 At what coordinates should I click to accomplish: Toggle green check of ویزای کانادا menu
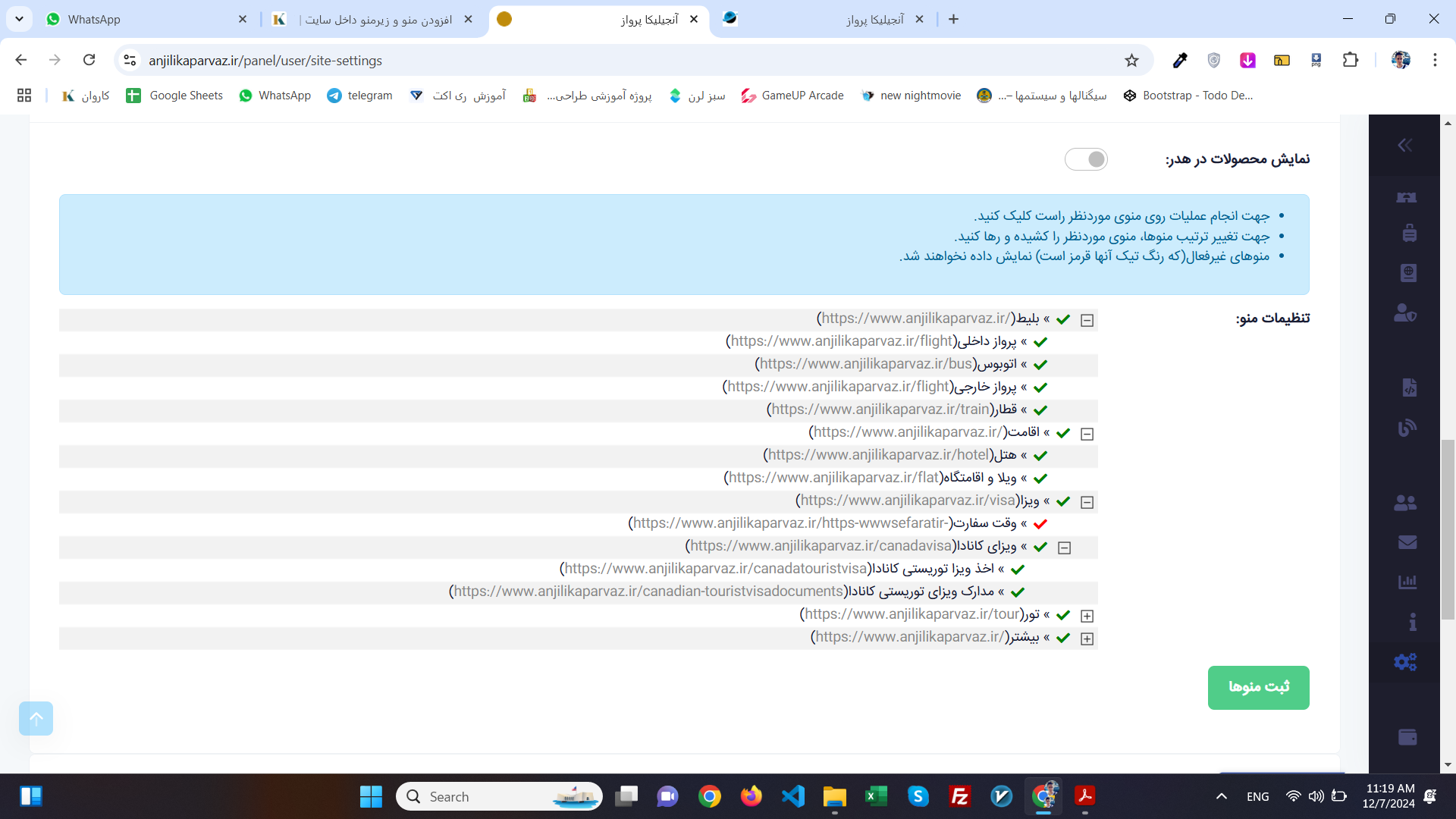coord(1040,547)
